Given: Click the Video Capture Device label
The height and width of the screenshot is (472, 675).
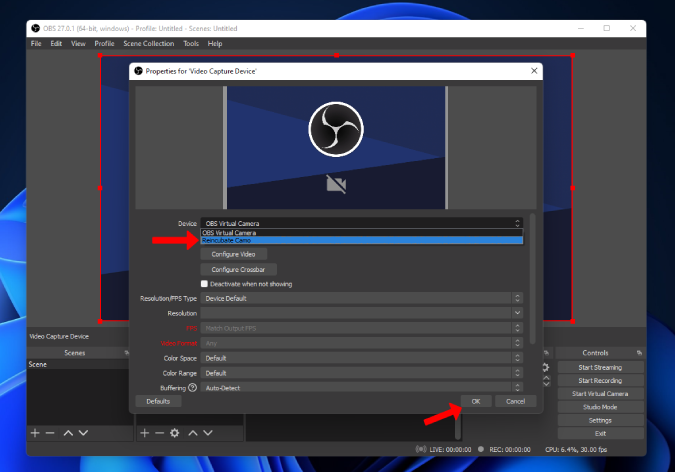Looking at the screenshot, I should click(x=59, y=336).
